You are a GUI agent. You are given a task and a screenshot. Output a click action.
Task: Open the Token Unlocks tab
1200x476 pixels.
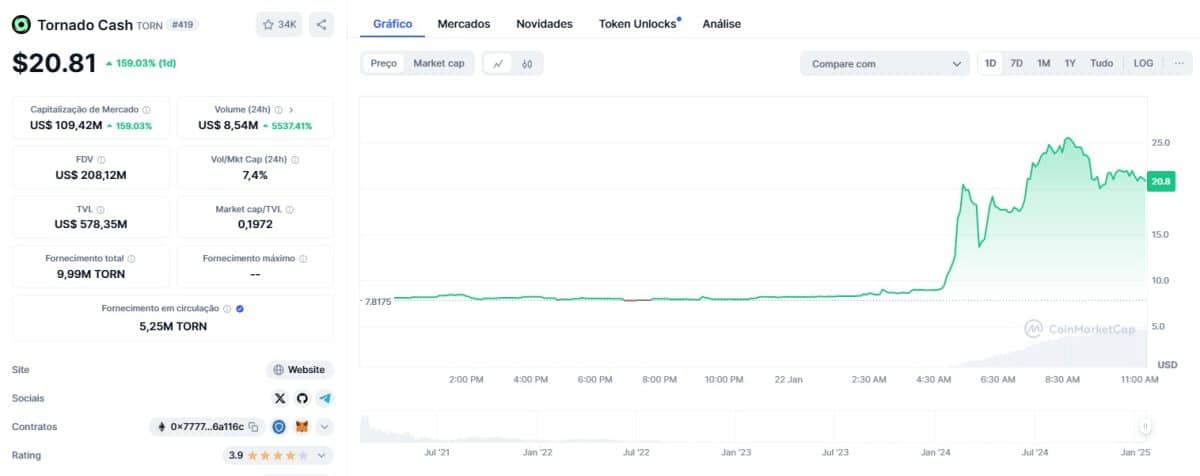[639, 23]
